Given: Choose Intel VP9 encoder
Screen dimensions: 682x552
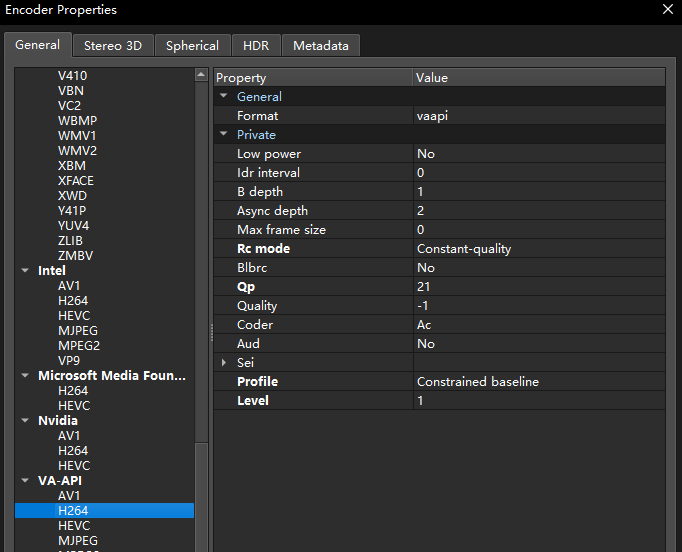Looking at the screenshot, I should tap(69, 361).
